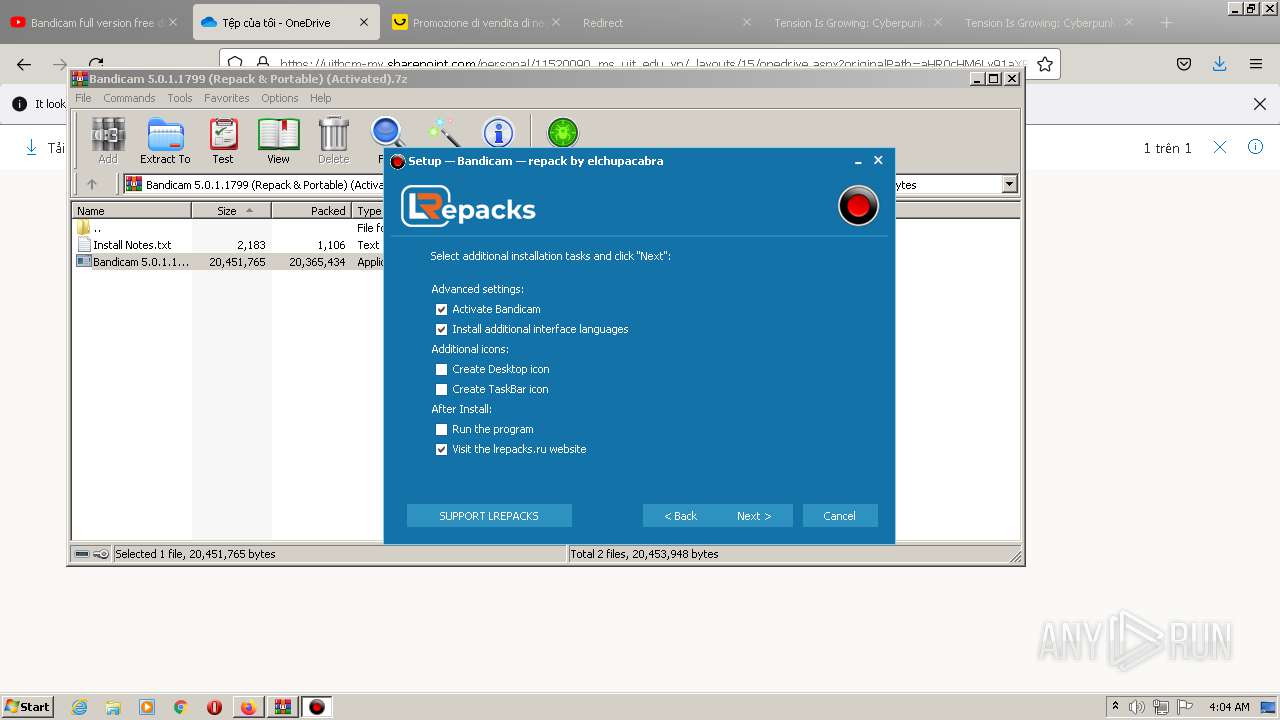This screenshot has width=1280, height=720.
Task: Open the WinRAR Favorites menu
Action: [227, 98]
